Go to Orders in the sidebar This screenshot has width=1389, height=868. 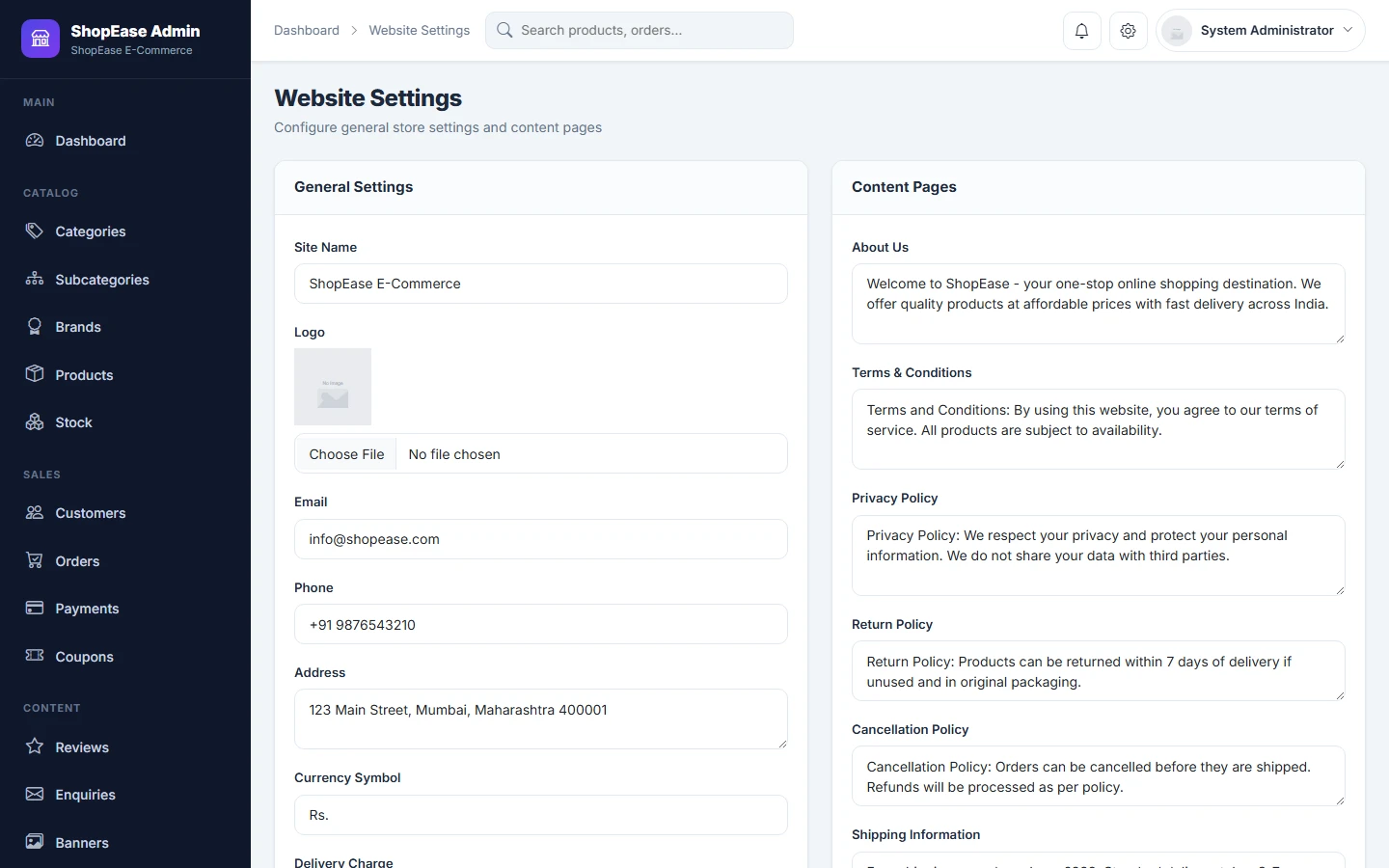coord(125,561)
